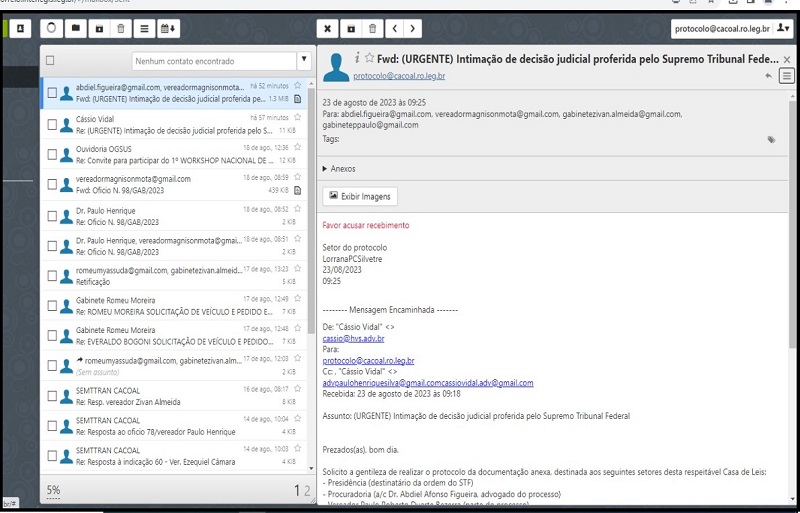Select the Ouvidoria OGSUS message checkbox
The height and width of the screenshot is (513, 800).
coord(52,154)
